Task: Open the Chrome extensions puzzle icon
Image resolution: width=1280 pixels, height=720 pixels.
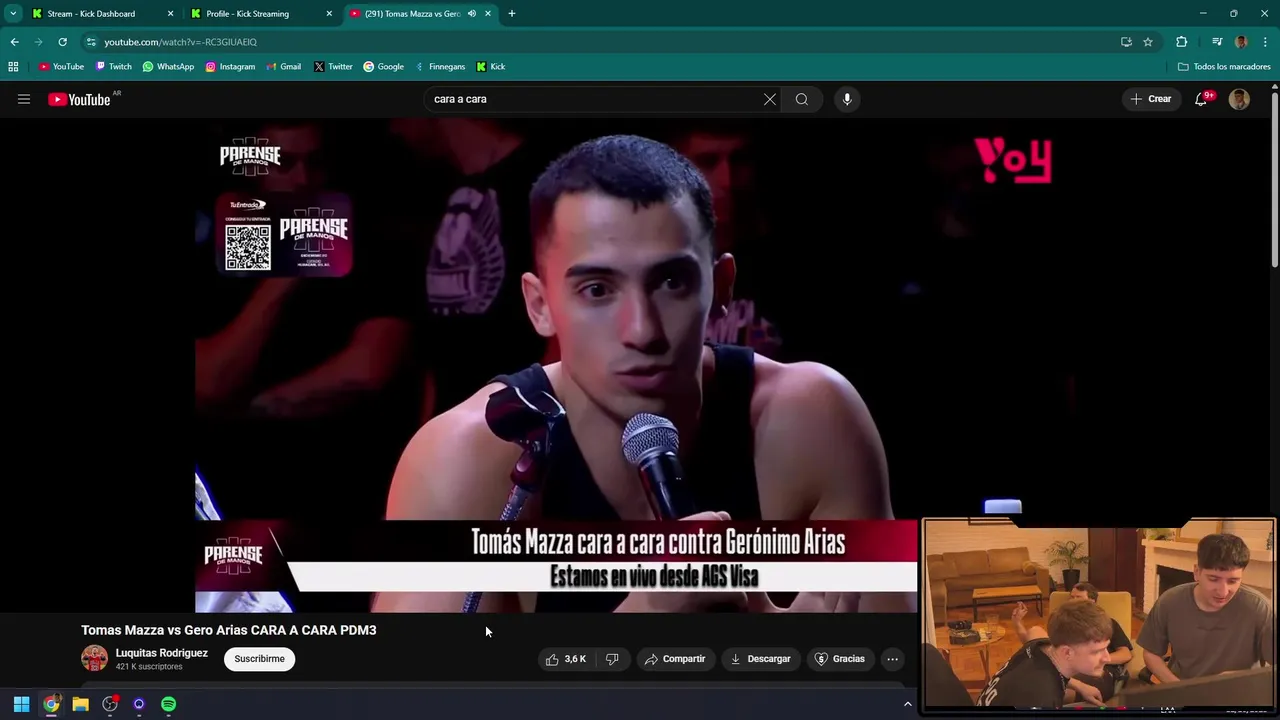Action: [x=1182, y=42]
